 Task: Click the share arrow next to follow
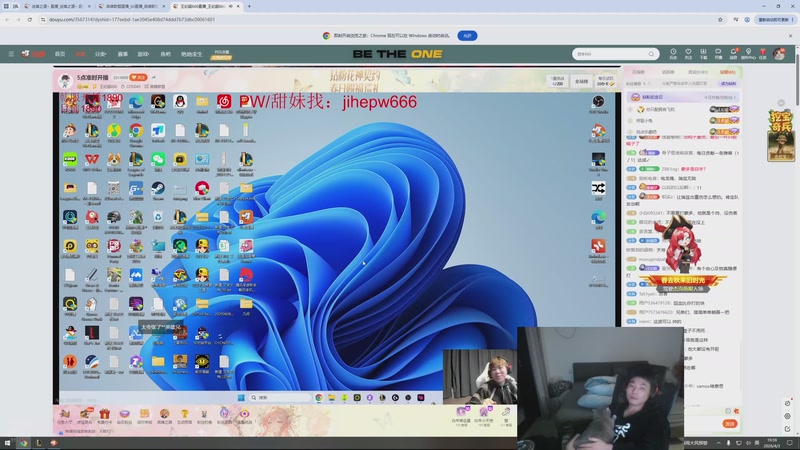click(154, 78)
